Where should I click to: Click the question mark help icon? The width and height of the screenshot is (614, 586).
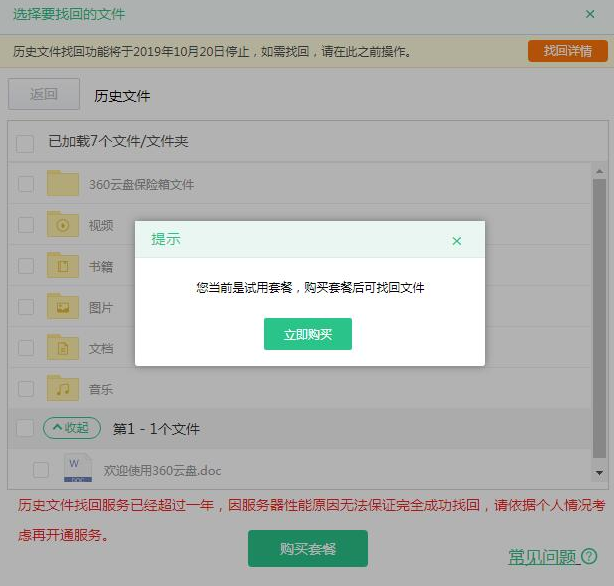[x=589, y=556]
